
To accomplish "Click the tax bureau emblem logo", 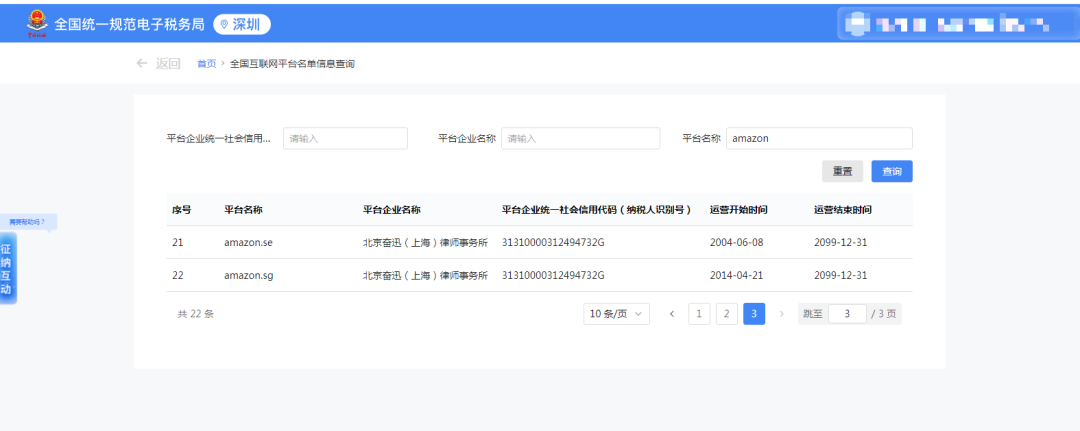I will point(36,23).
